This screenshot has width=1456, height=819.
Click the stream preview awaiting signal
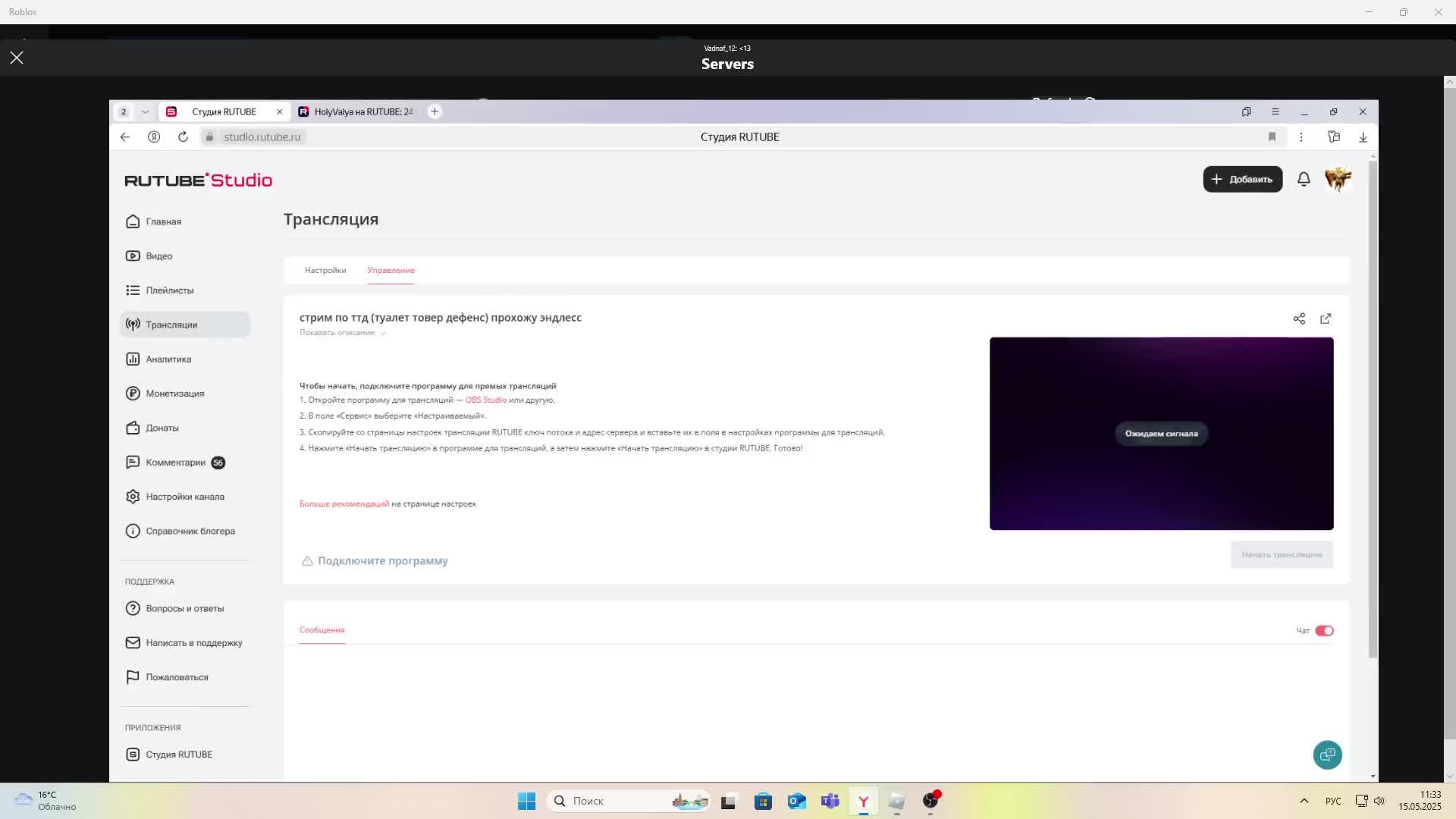tap(1161, 434)
